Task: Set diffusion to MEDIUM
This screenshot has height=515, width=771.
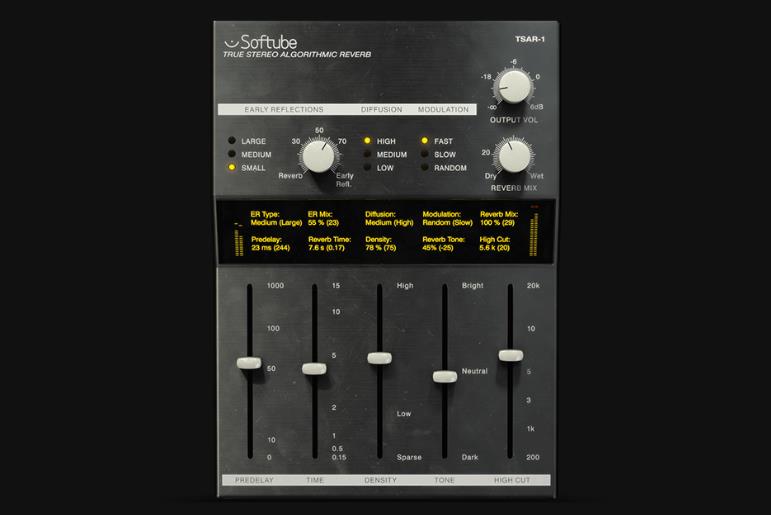Action: coord(367,154)
